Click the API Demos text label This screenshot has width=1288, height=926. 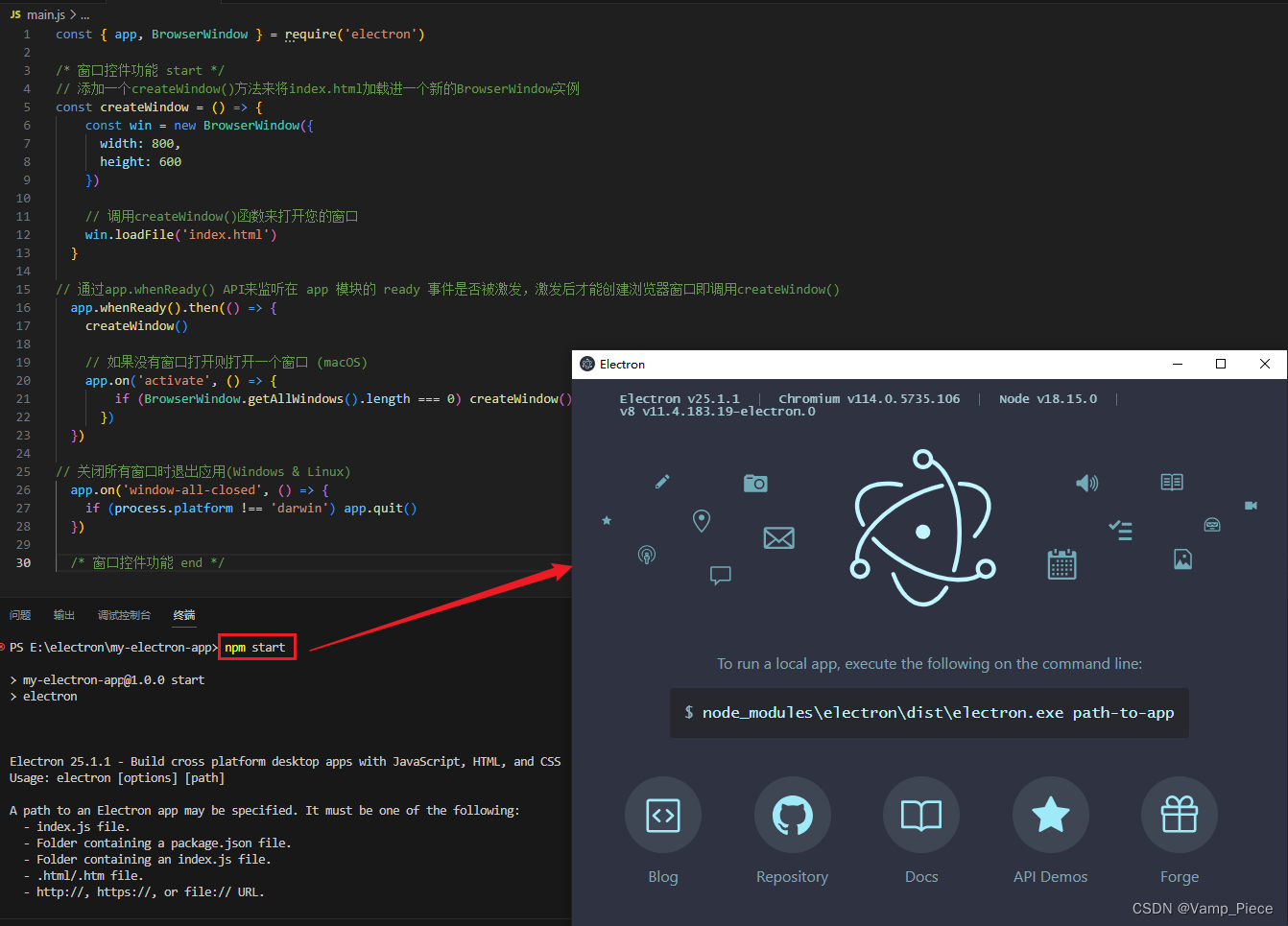click(x=1051, y=876)
